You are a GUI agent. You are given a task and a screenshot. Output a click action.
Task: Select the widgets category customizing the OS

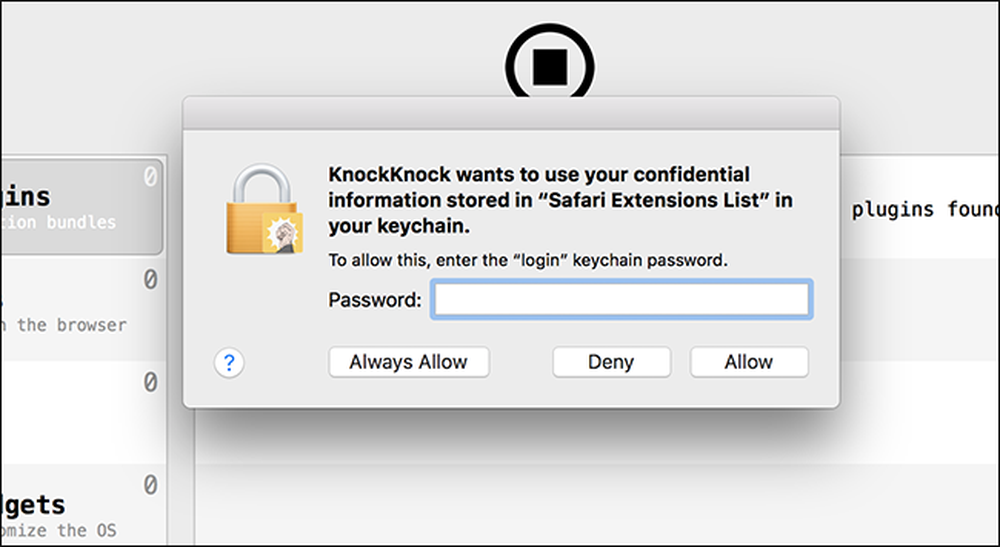click(83, 505)
